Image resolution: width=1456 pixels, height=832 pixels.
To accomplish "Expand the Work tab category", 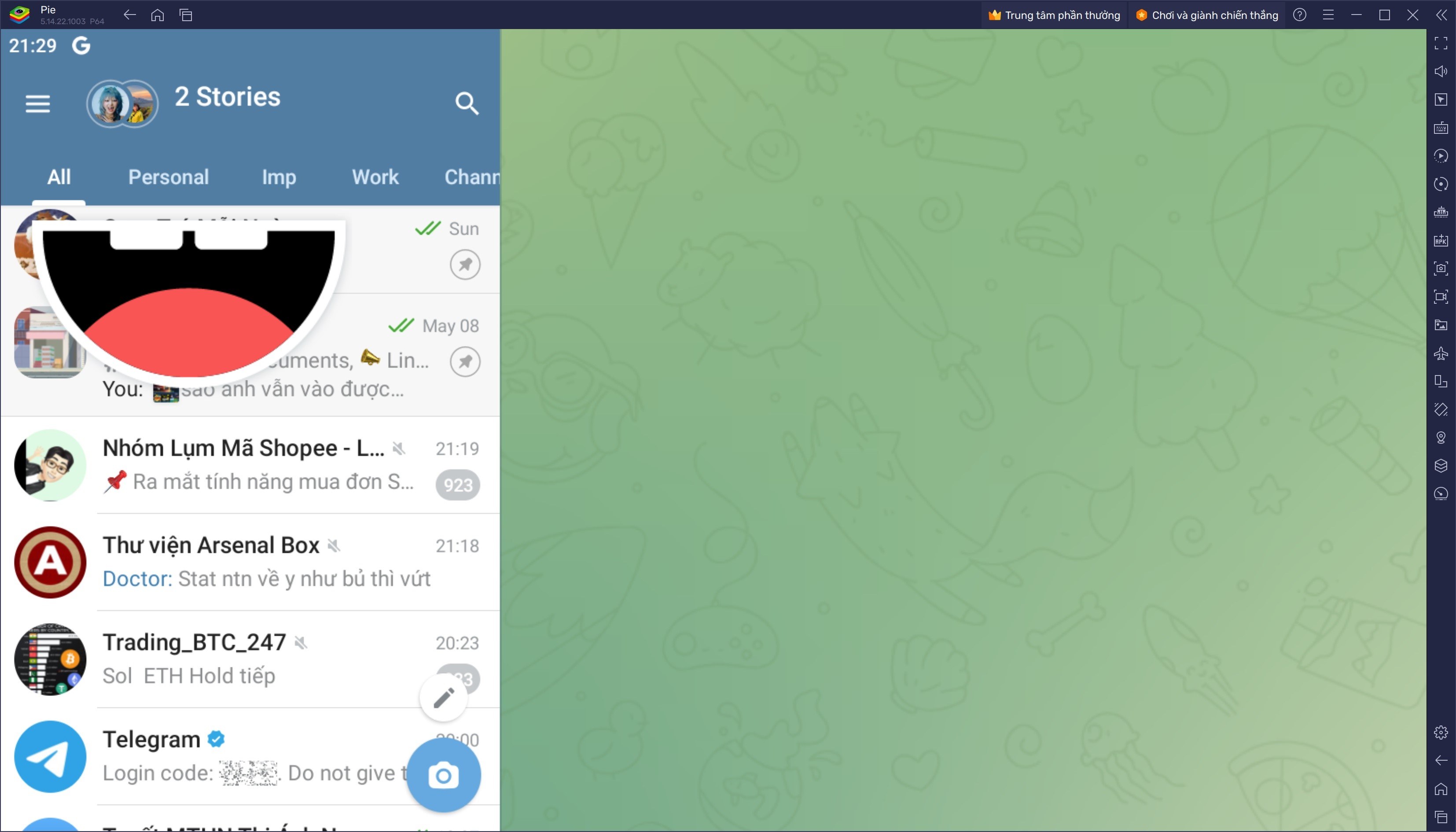I will coord(375,176).
